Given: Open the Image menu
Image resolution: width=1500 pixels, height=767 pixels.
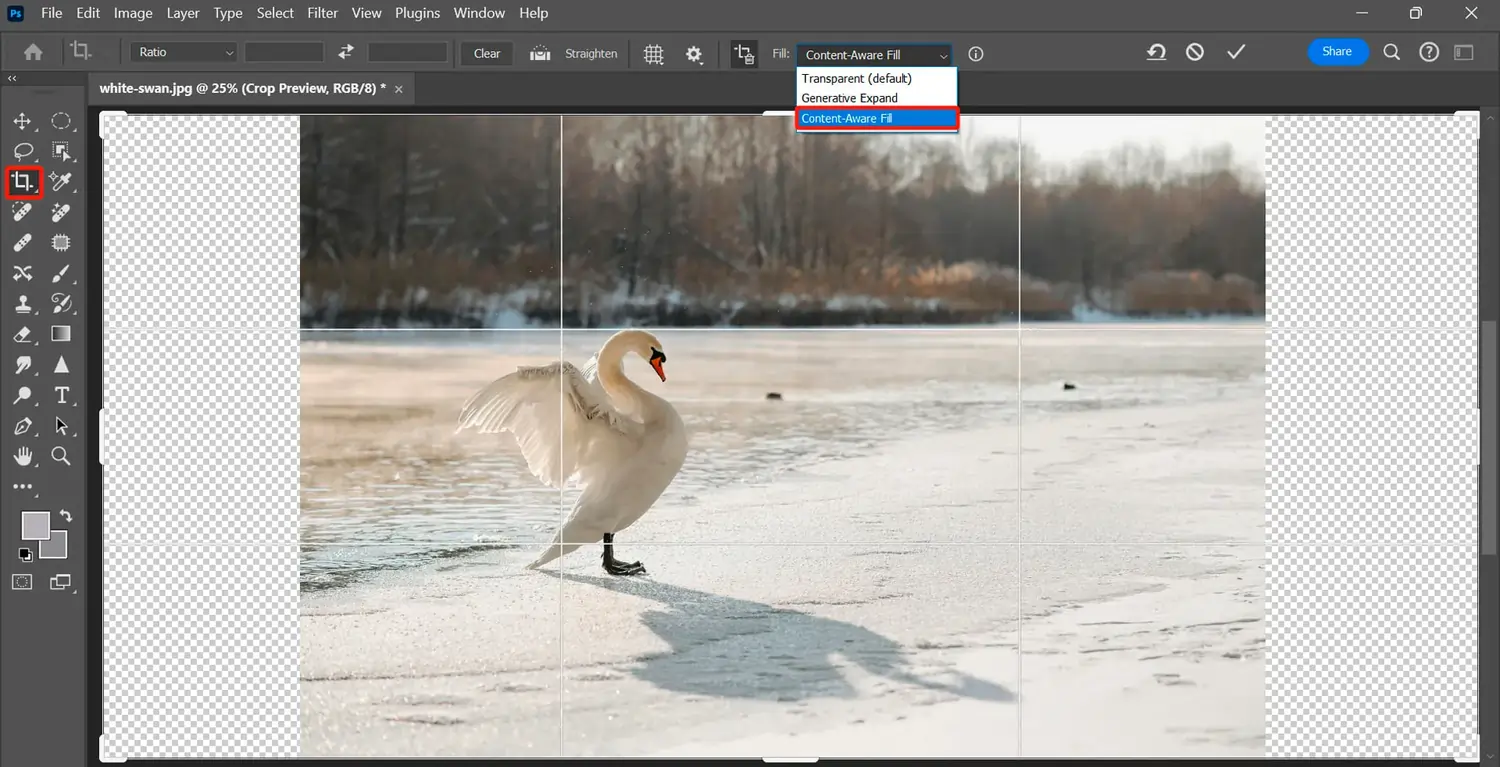Looking at the screenshot, I should [x=133, y=13].
